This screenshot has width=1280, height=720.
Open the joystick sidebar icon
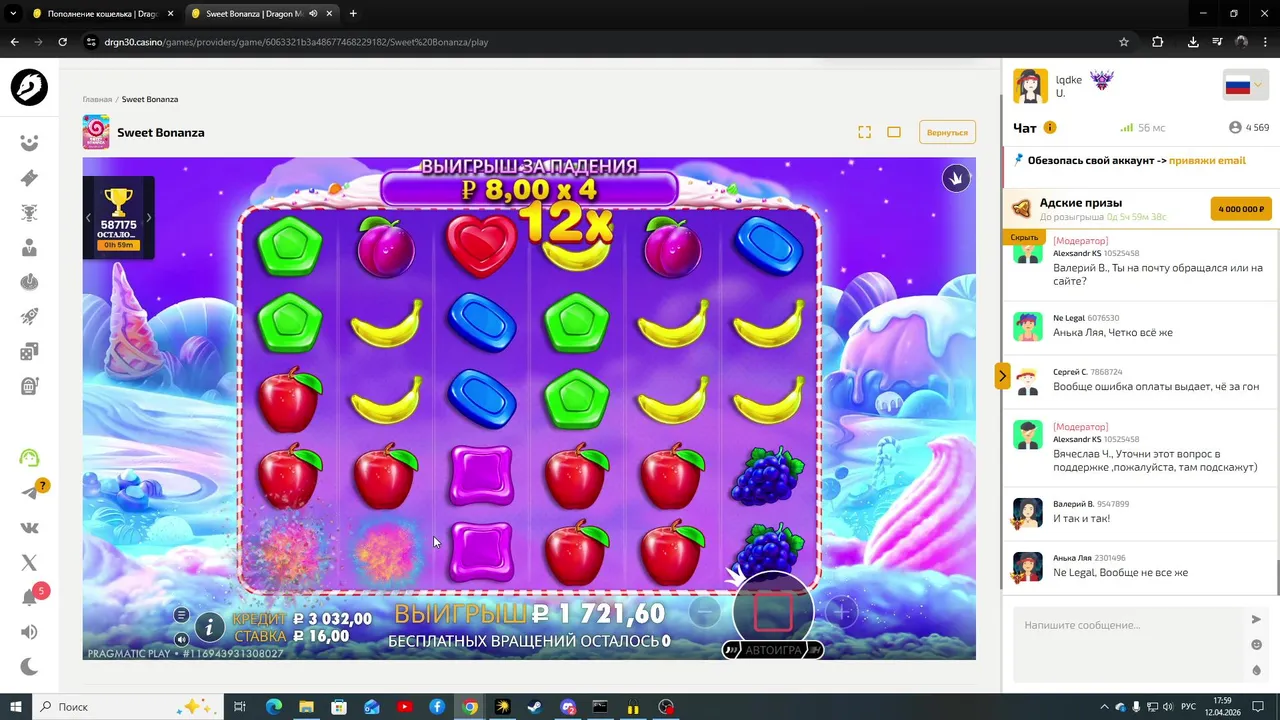[29, 282]
